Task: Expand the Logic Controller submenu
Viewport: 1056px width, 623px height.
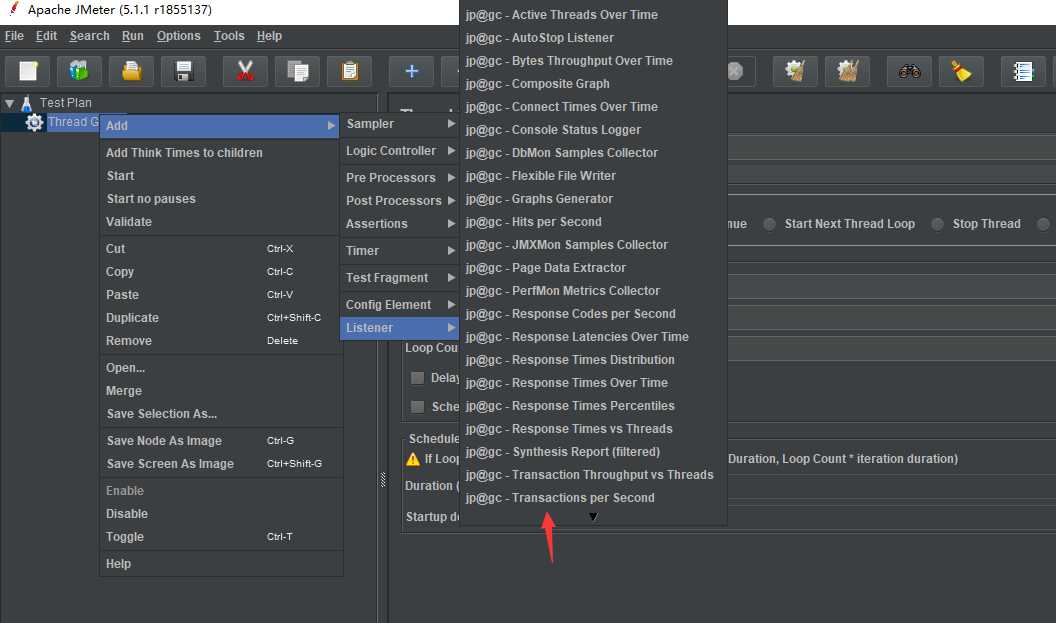Action: click(x=400, y=151)
